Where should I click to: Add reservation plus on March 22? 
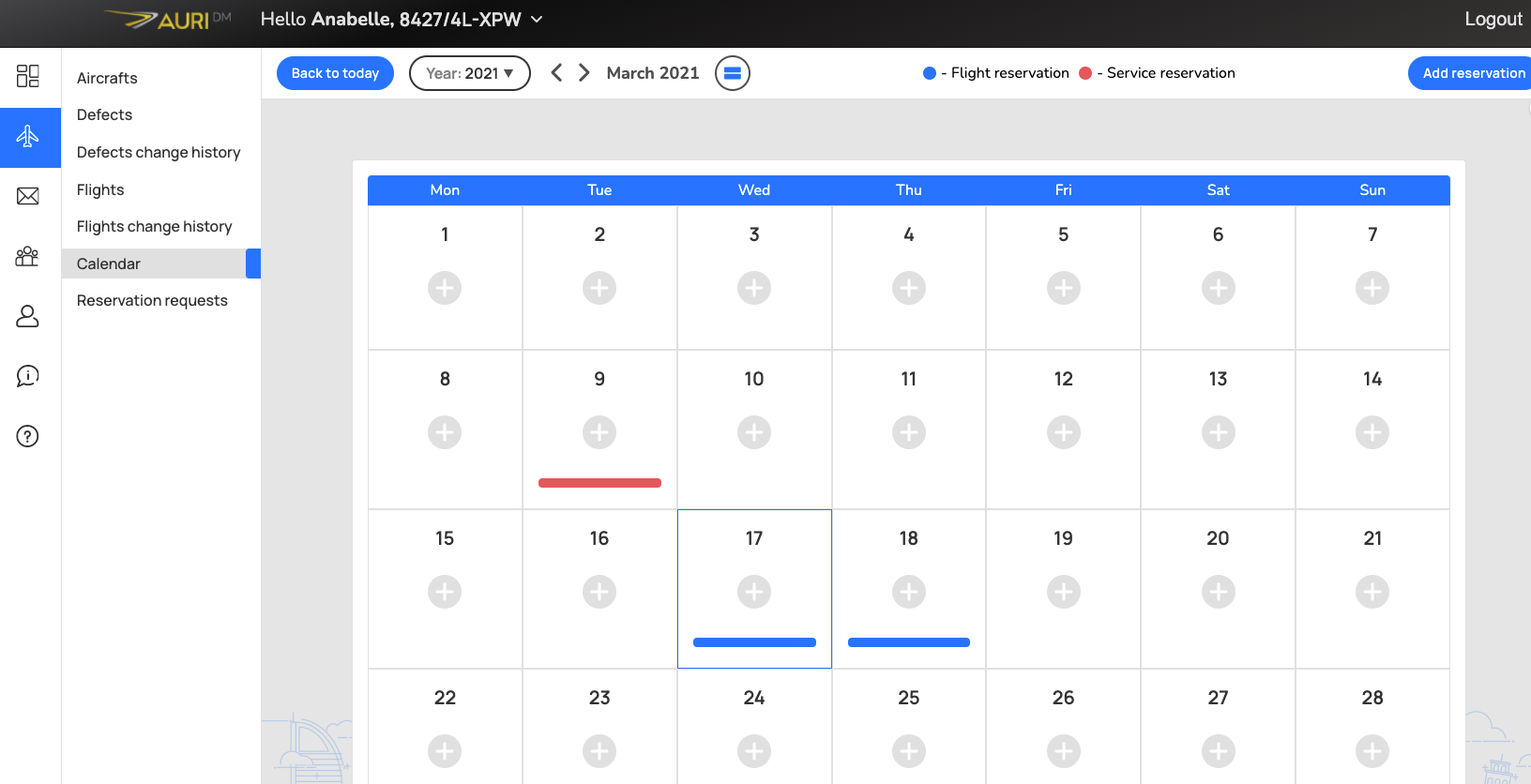click(445, 751)
